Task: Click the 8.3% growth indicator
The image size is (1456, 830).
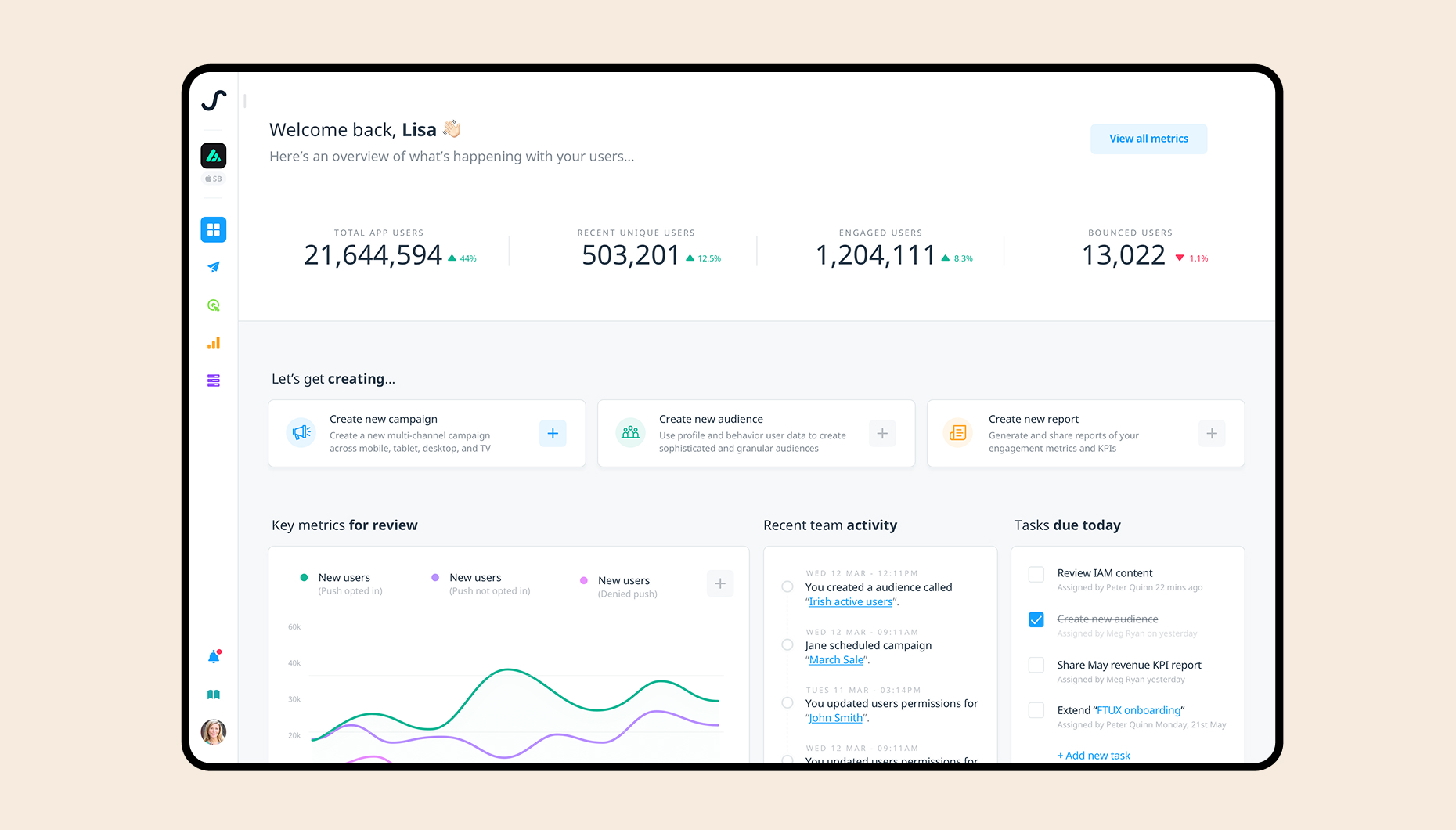Action: (x=957, y=258)
